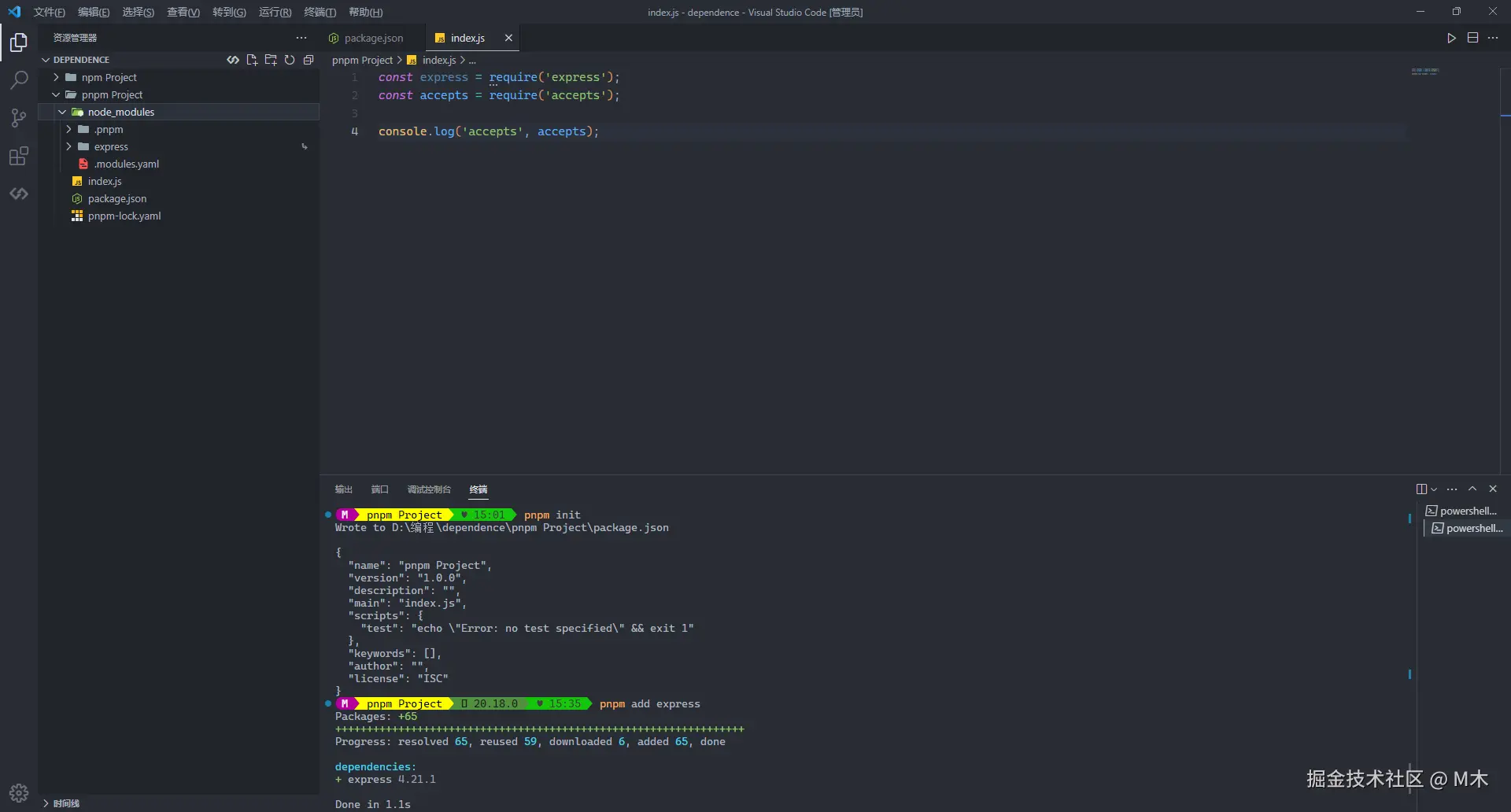The image size is (1511, 812).
Task: Open the remote code icon in activity bar
Action: (19, 194)
